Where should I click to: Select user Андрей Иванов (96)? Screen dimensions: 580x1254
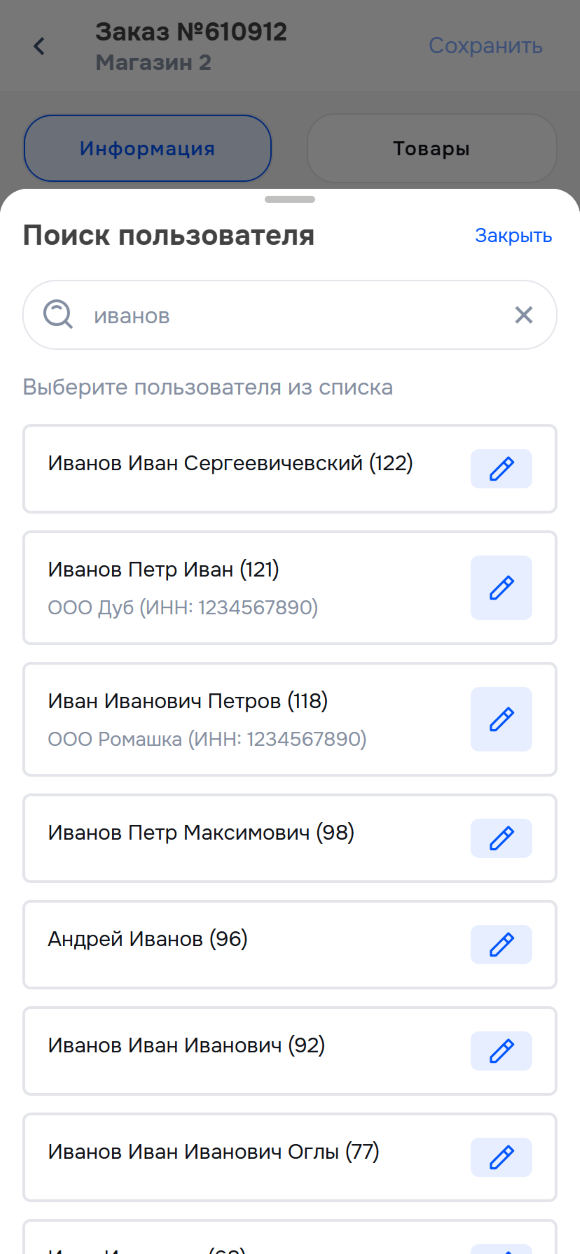pos(290,945)
